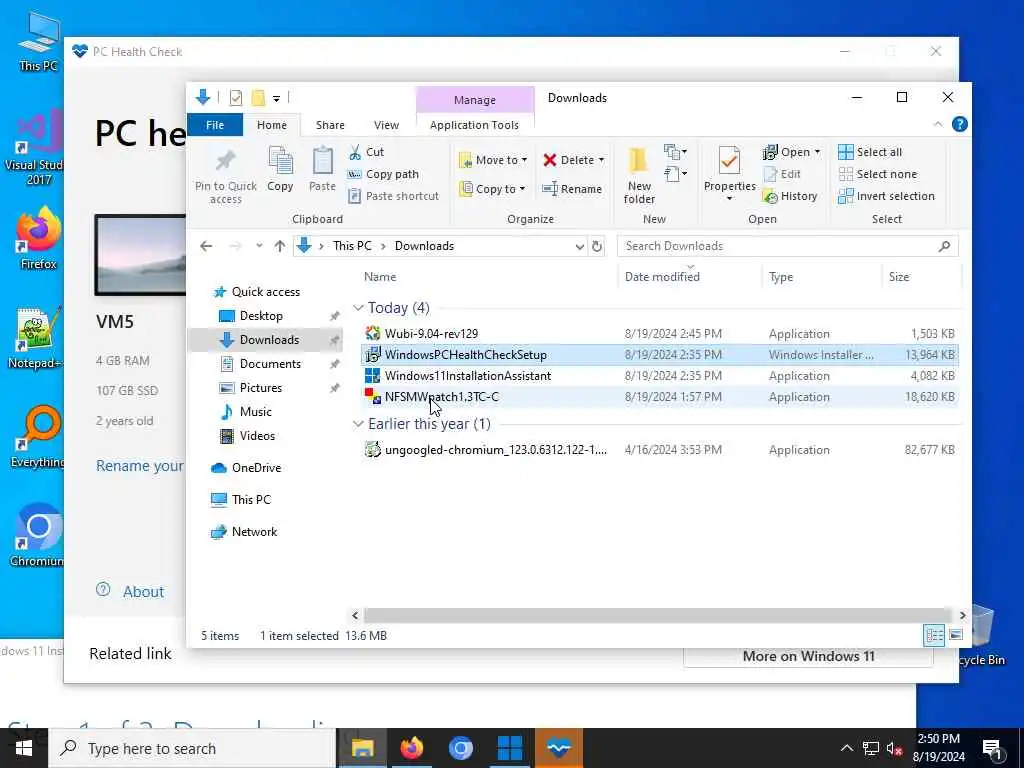Image resolution: width=1024 pixels, height=768 pixels.
Task: Expand Copy to dropdown
Action: click(x=522, y=189)
